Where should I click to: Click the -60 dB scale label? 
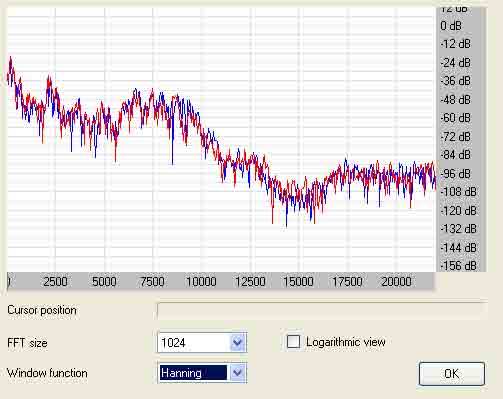pos(455,118)
